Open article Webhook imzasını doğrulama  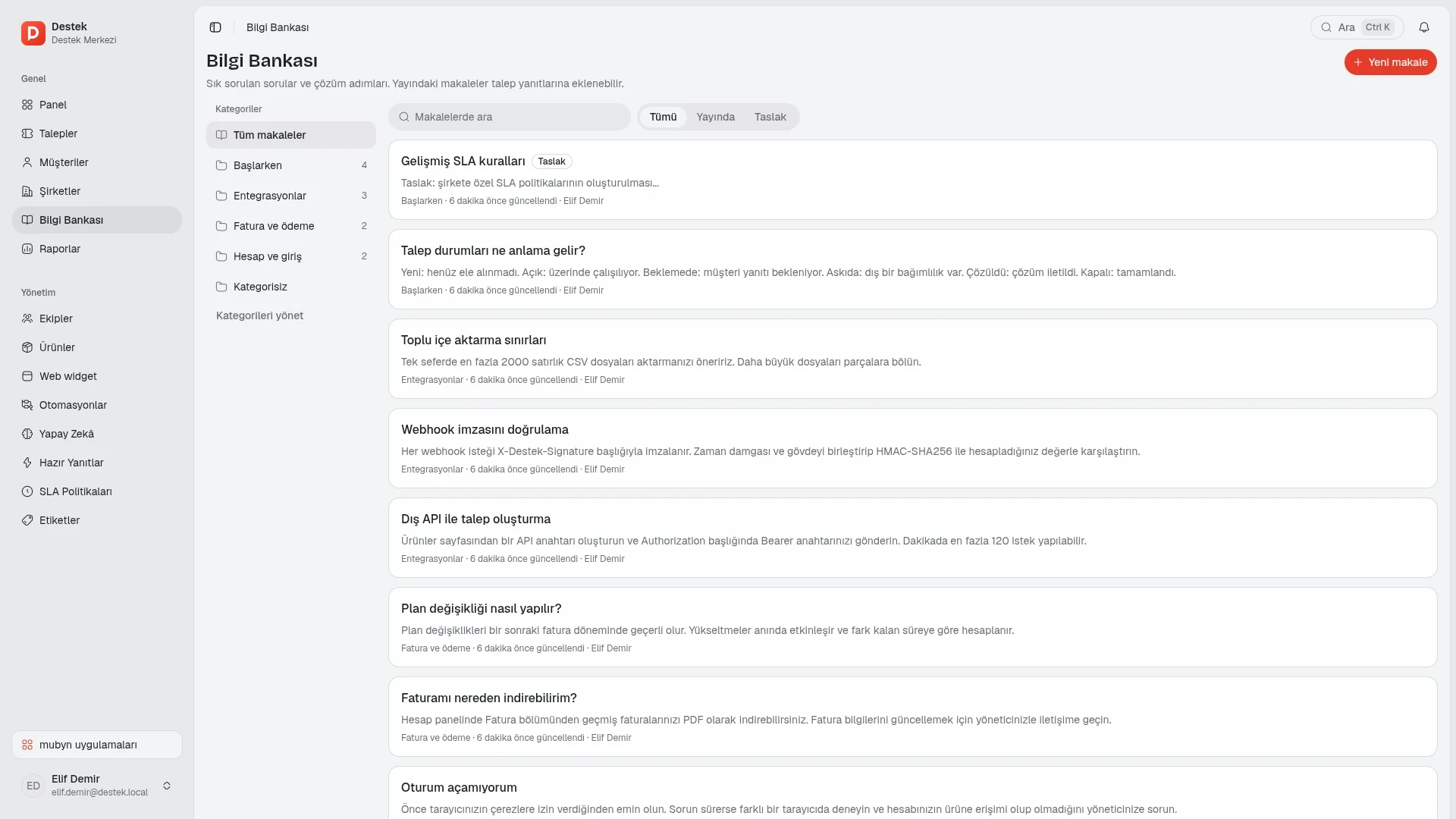pyautogui.click(x=913, y=448)
